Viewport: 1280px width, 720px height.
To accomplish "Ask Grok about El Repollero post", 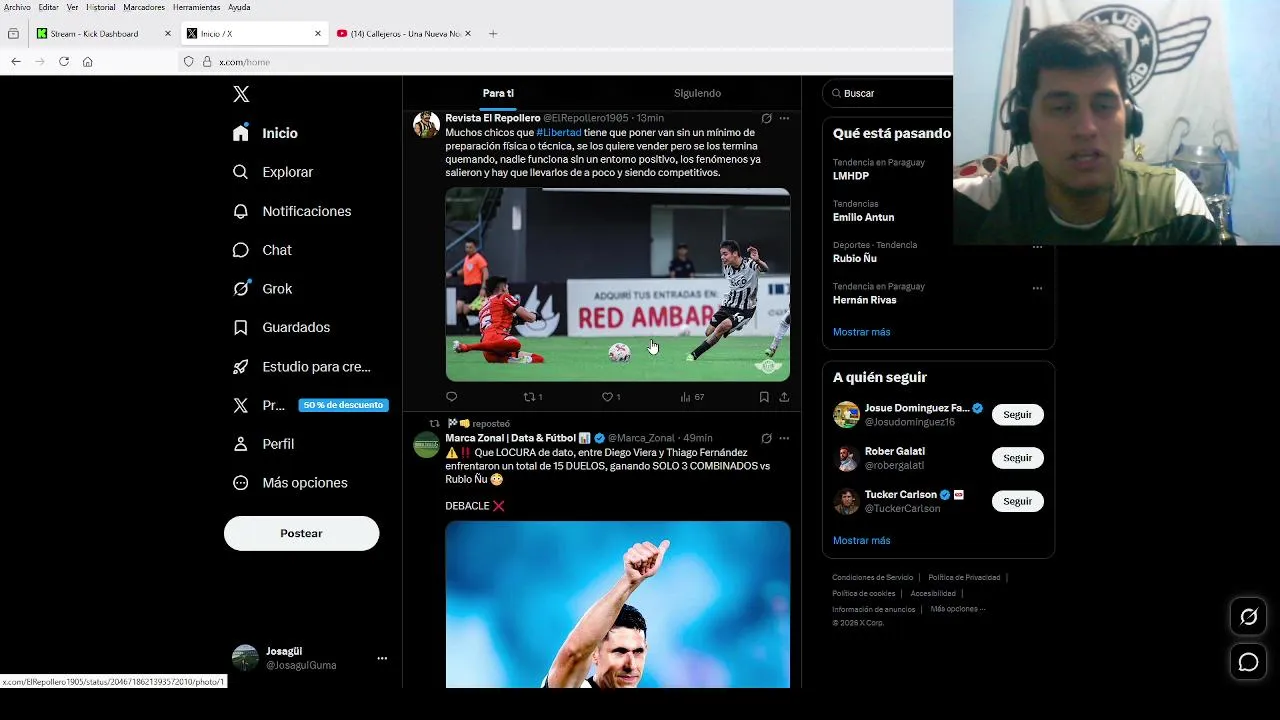I will (766, 118).
